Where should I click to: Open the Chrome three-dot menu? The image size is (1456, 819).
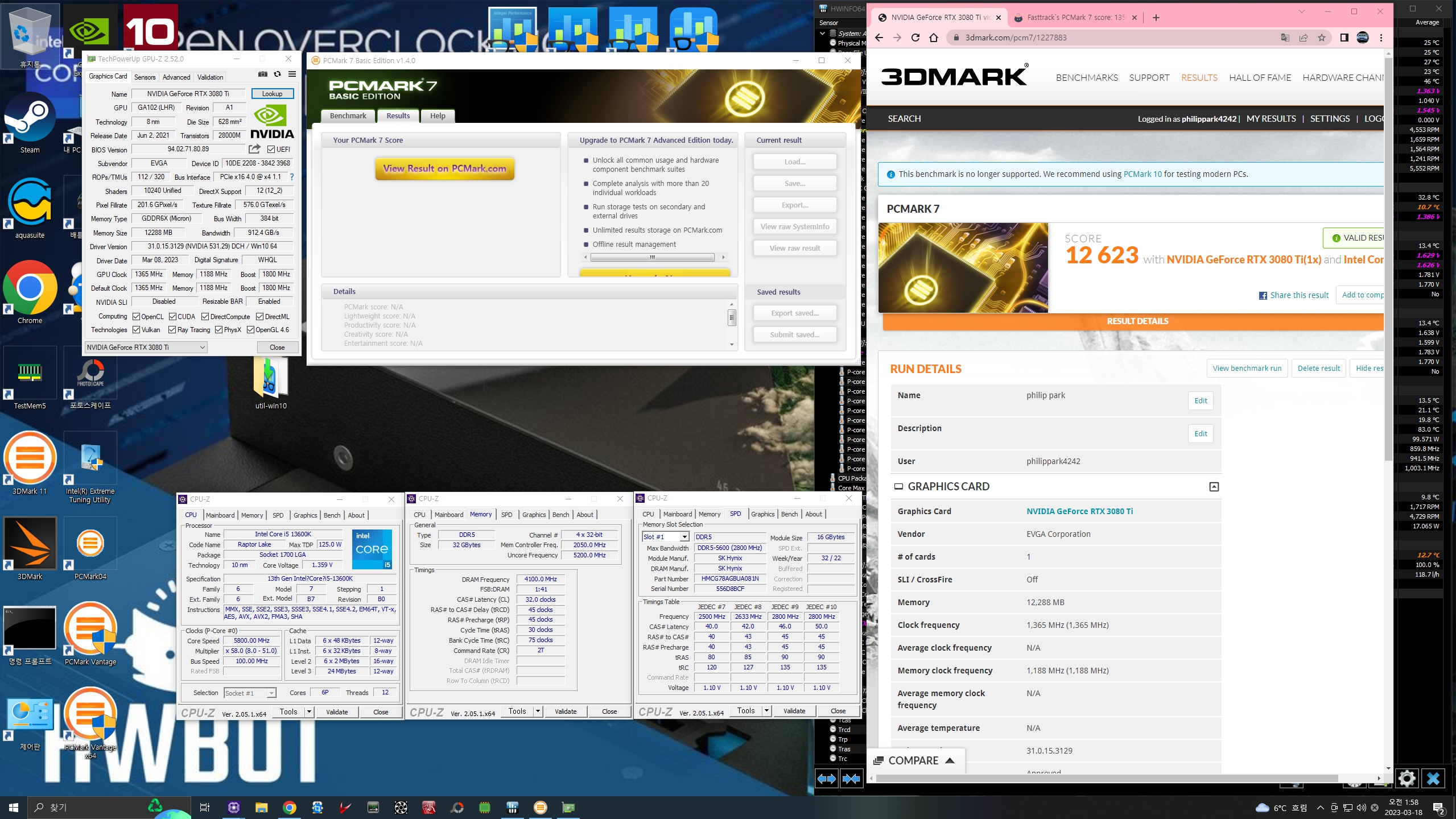pyautogui.click(x=1381, y=38)
